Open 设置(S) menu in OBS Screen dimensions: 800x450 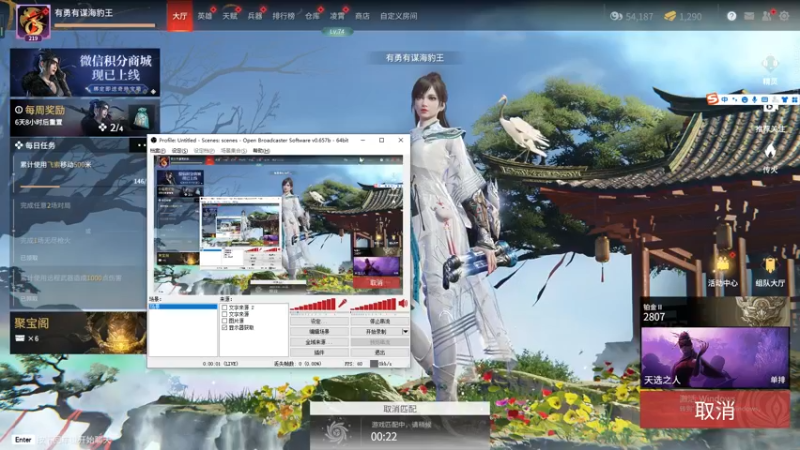(180, 151)
